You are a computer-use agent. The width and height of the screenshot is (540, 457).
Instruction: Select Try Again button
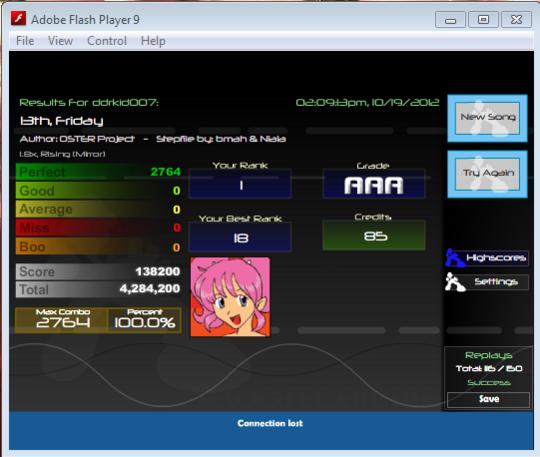[x=487, y=174]
